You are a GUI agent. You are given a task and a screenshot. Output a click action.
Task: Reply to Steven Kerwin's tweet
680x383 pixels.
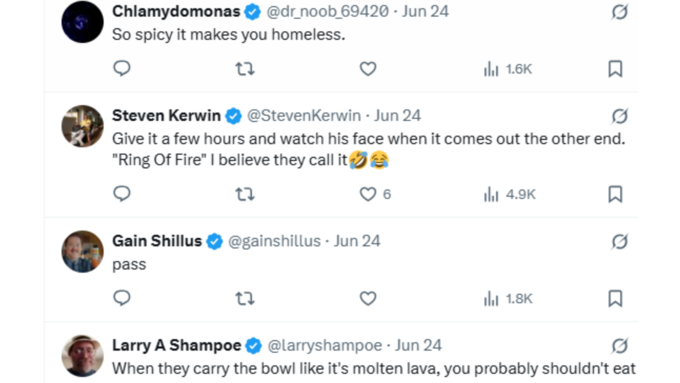pos(122,194)
